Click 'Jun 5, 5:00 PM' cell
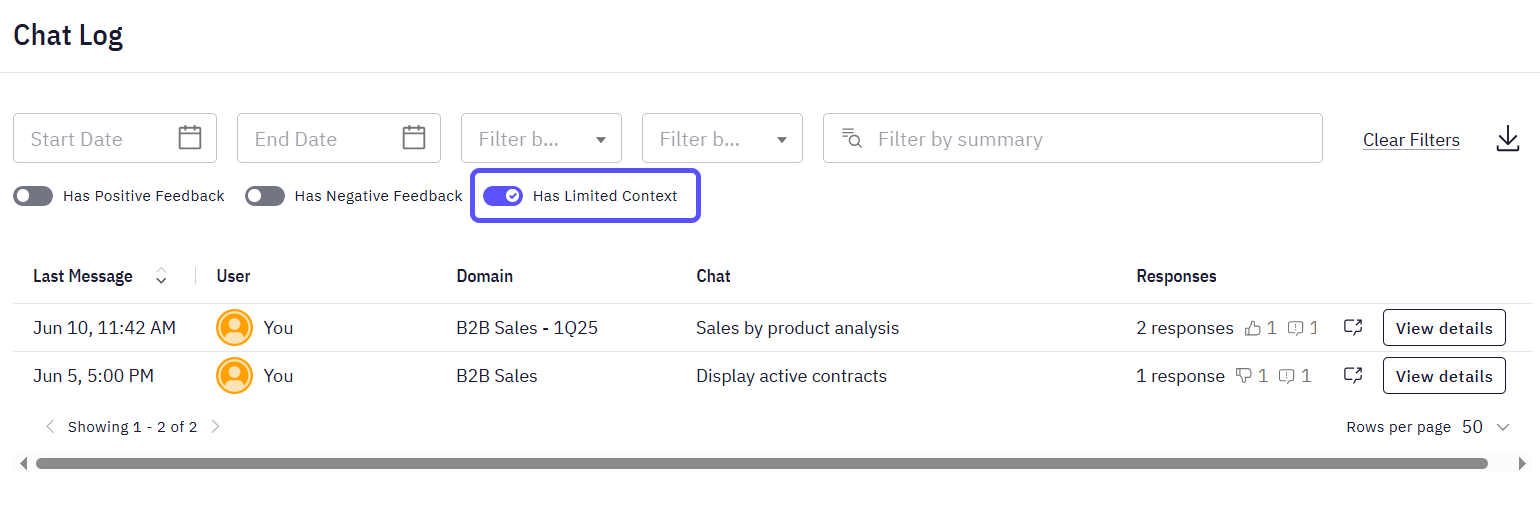The height and width of the screenshot is (532, 1540). [x=94, y=376]
